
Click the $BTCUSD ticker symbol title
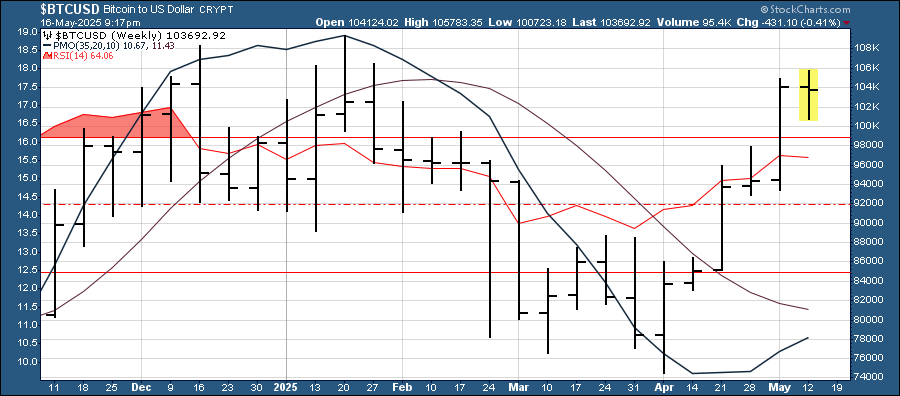click(x=71, y=9)
